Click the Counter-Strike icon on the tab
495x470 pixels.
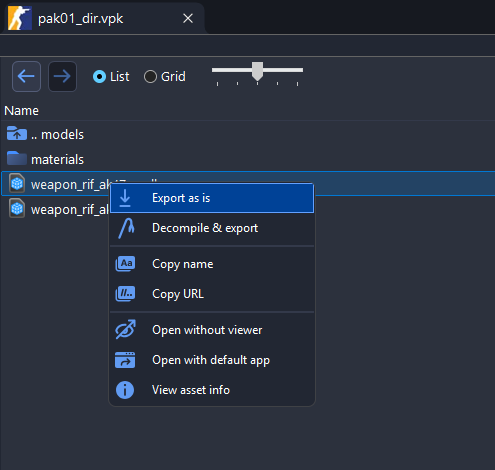[20, 18]
